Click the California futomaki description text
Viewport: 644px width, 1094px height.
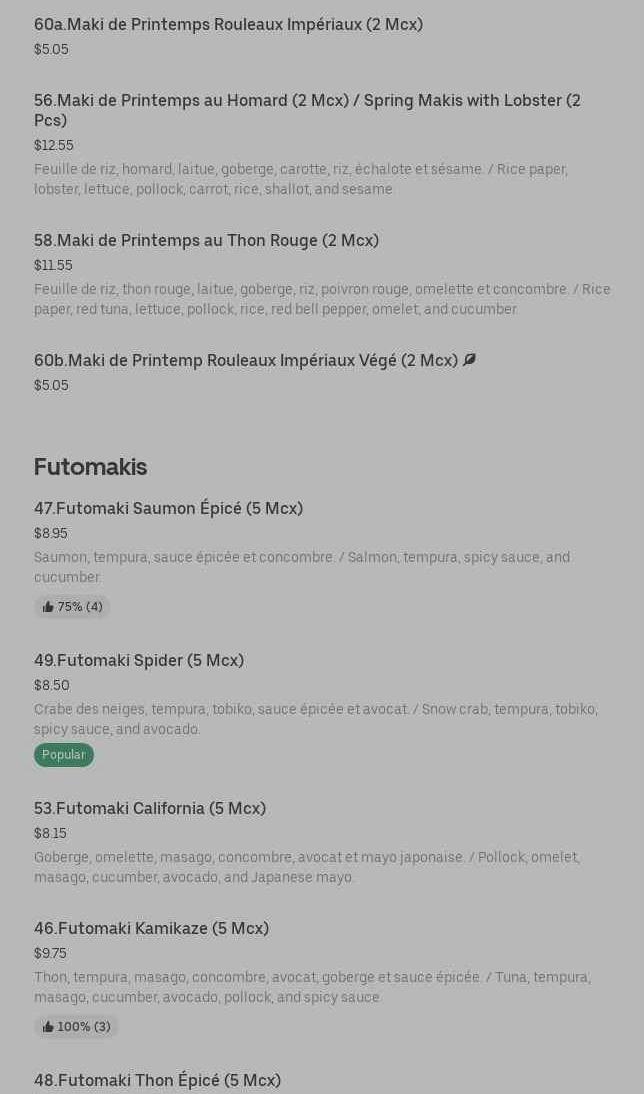click(x=306, y=867)
